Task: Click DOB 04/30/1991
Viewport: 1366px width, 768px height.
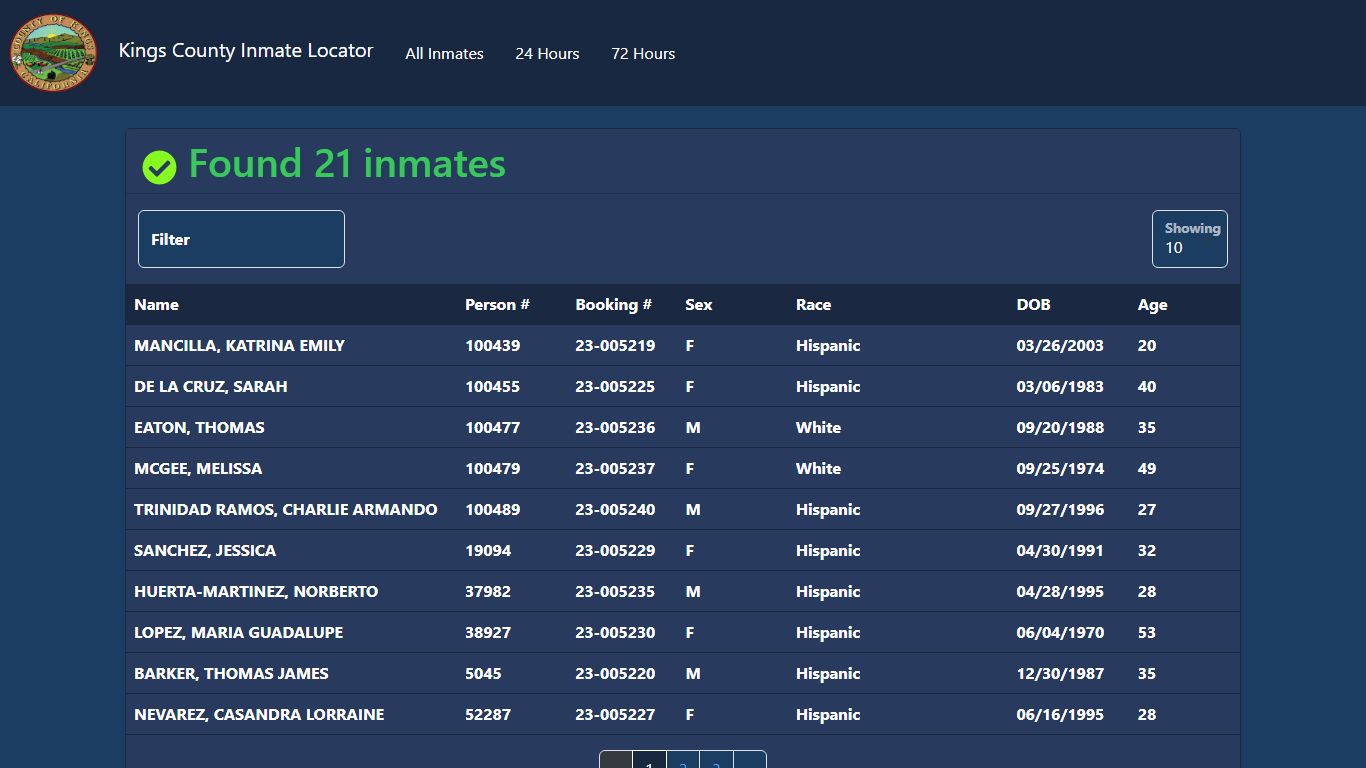Action: coord(1060,551)
